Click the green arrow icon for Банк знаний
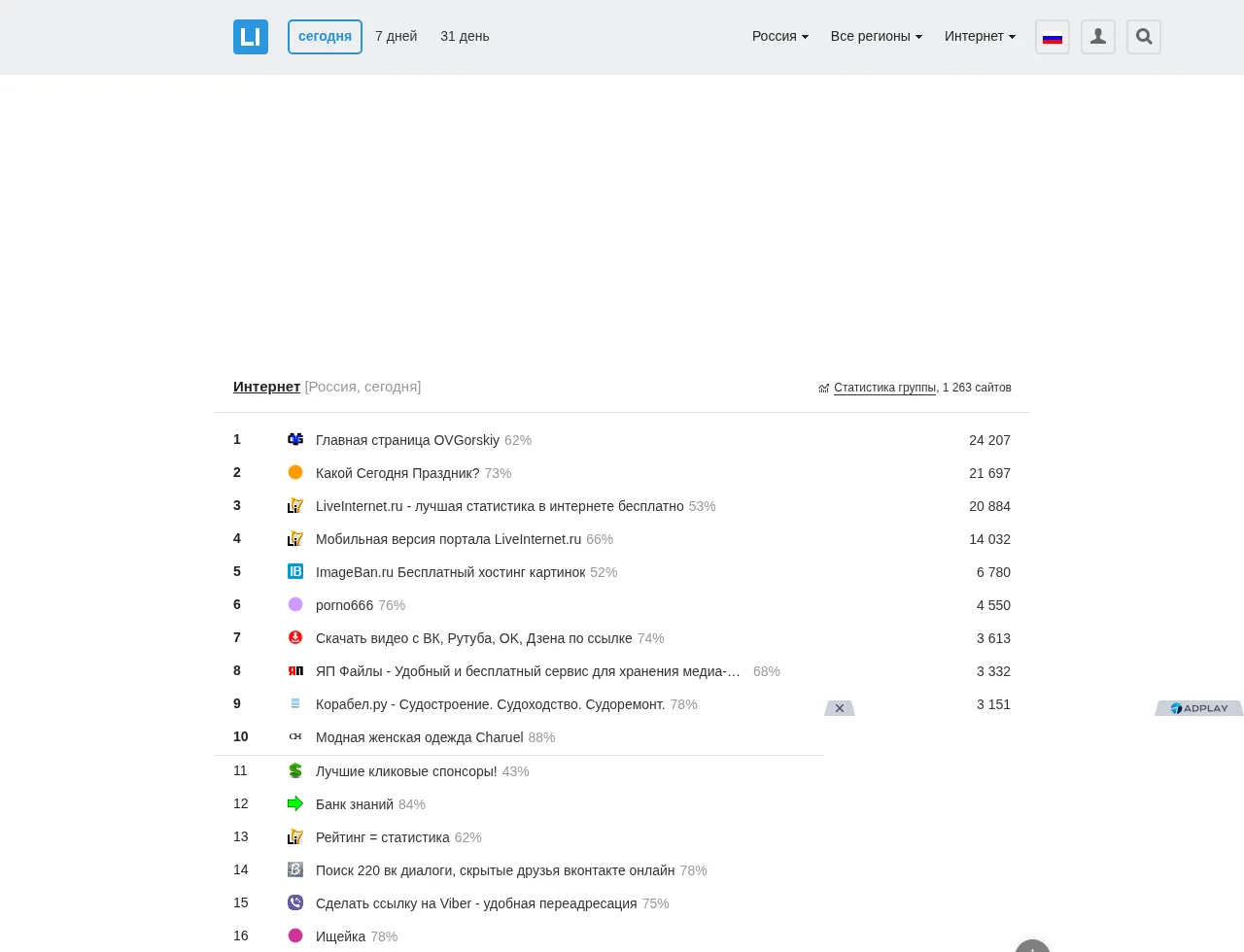 click(x=295, y=803)
